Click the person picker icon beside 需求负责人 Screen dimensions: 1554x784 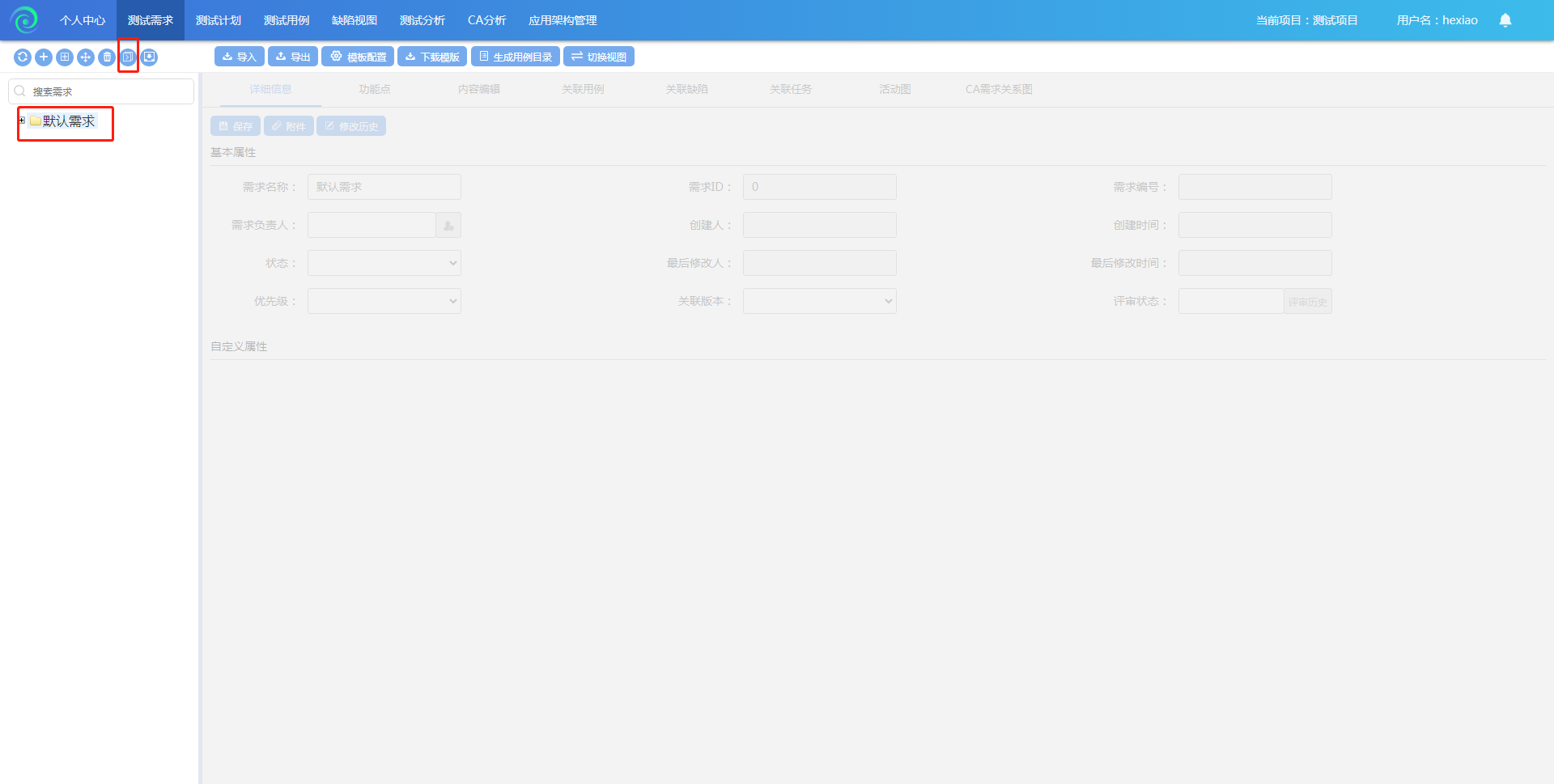[448, 225]
